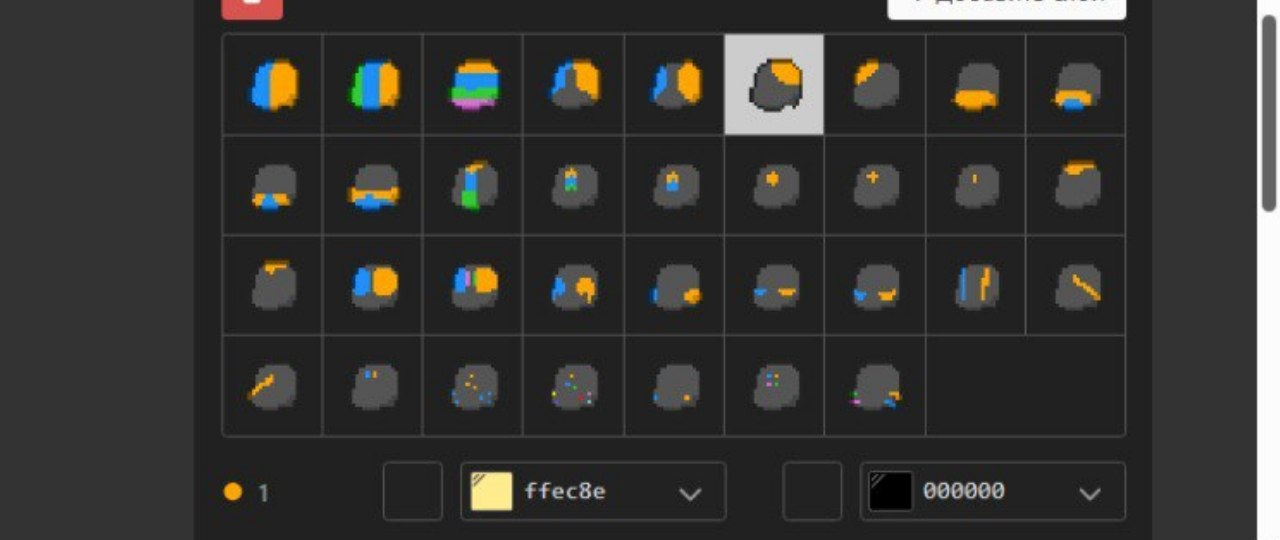Select the blue-and-orange halves pattern

click(272, 84)
